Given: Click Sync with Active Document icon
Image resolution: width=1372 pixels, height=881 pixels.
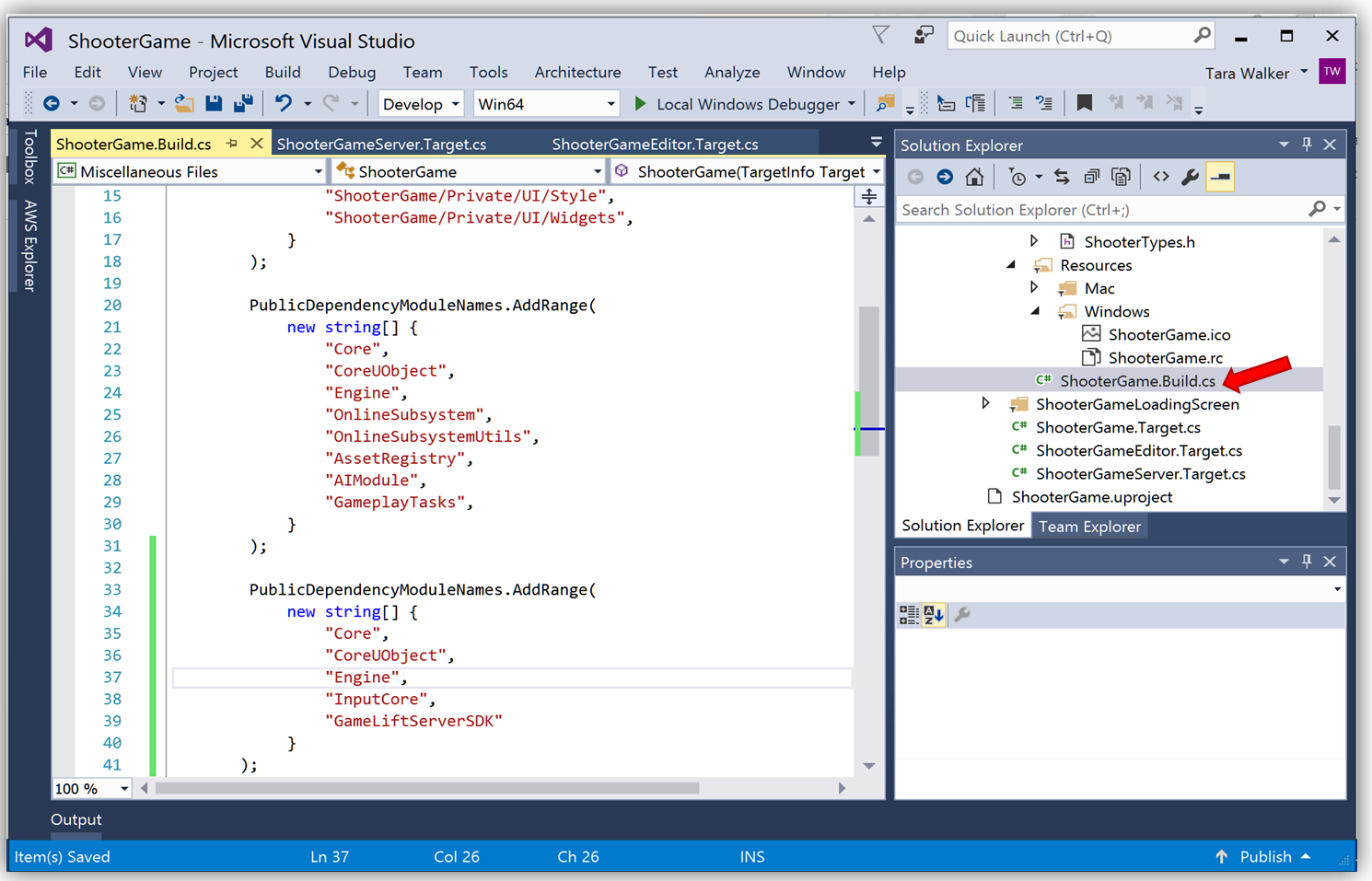Looking at the screenshot, I should (x=1062, y=177).
